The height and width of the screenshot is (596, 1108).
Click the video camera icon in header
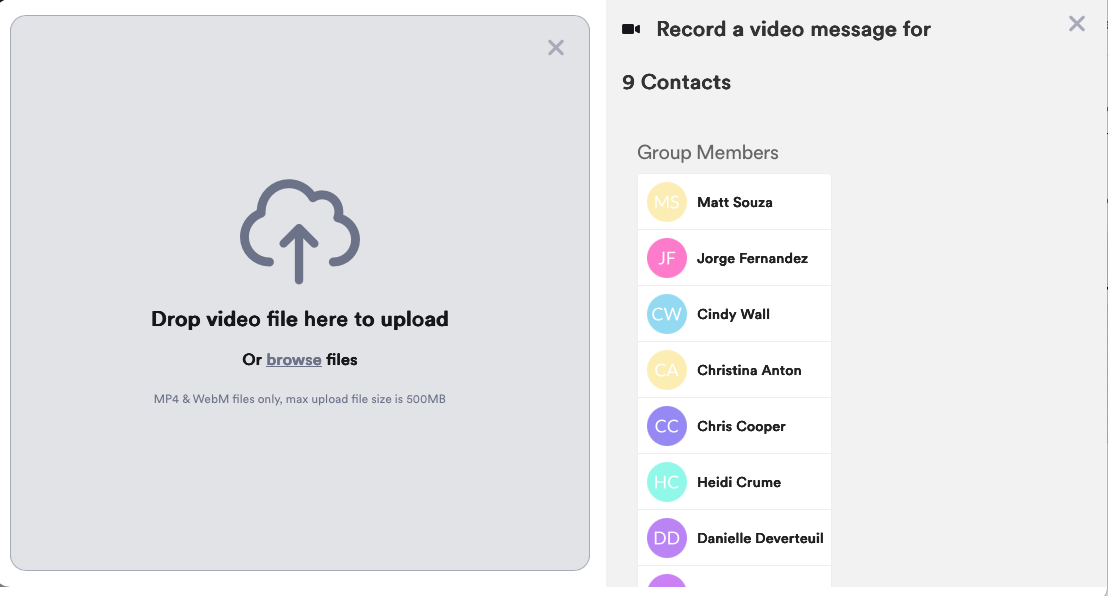(x=631, y=29)
